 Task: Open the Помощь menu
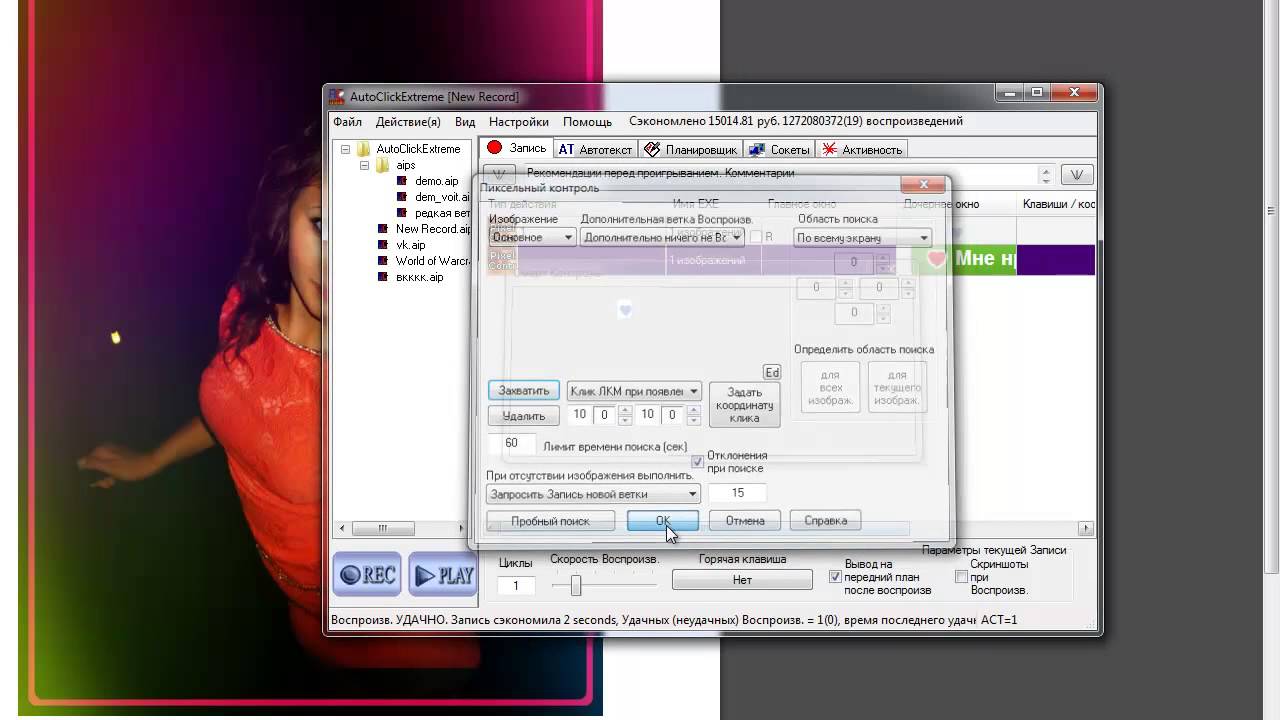click(x=587, y=122)
